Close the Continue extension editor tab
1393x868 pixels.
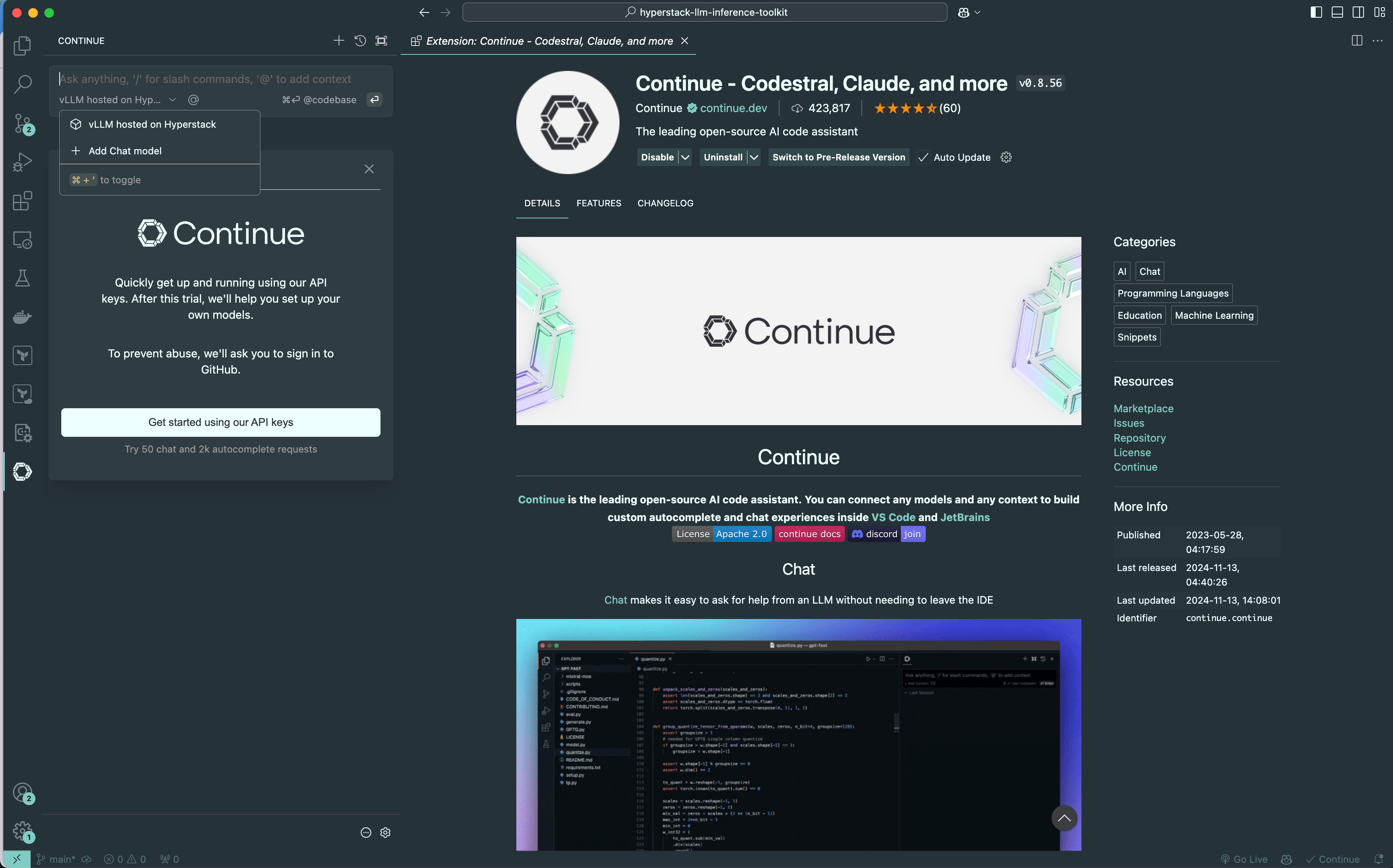684,41
